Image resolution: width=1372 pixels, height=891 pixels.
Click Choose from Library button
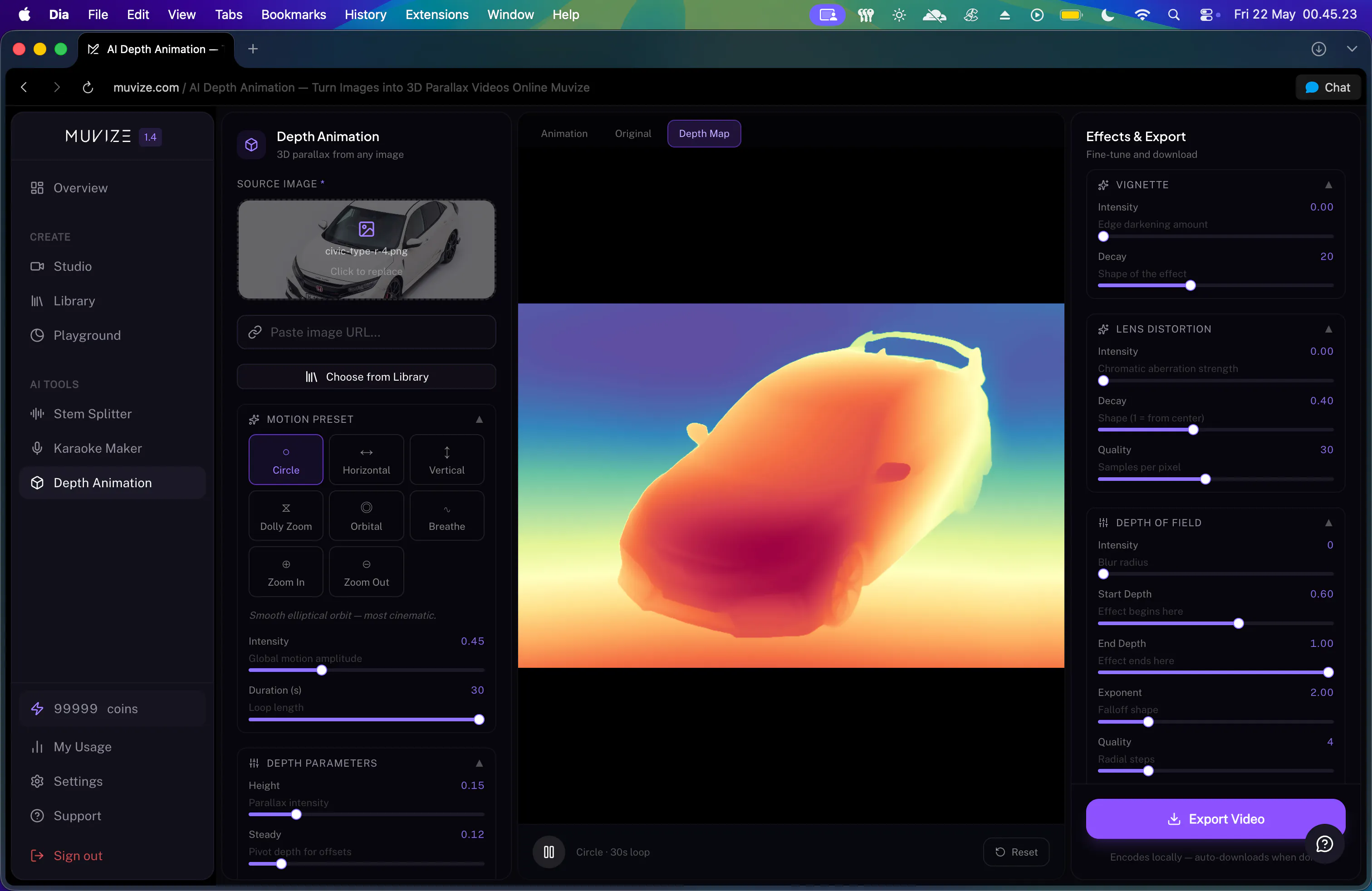366,377
